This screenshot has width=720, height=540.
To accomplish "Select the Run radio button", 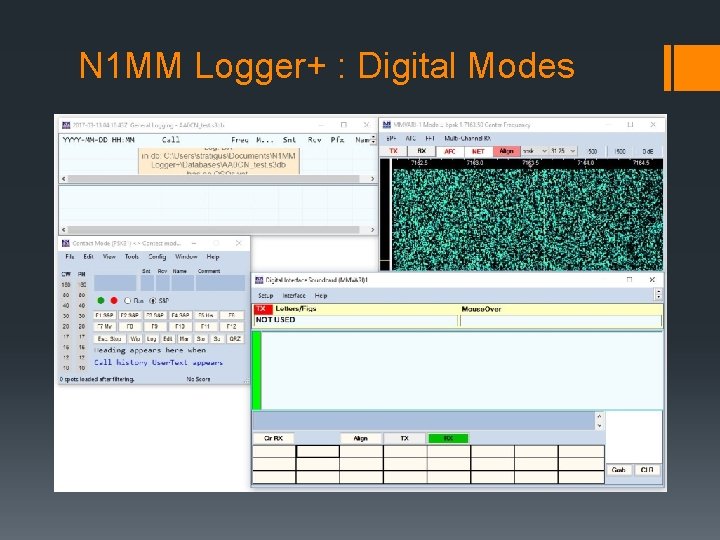I will point(128,301).
